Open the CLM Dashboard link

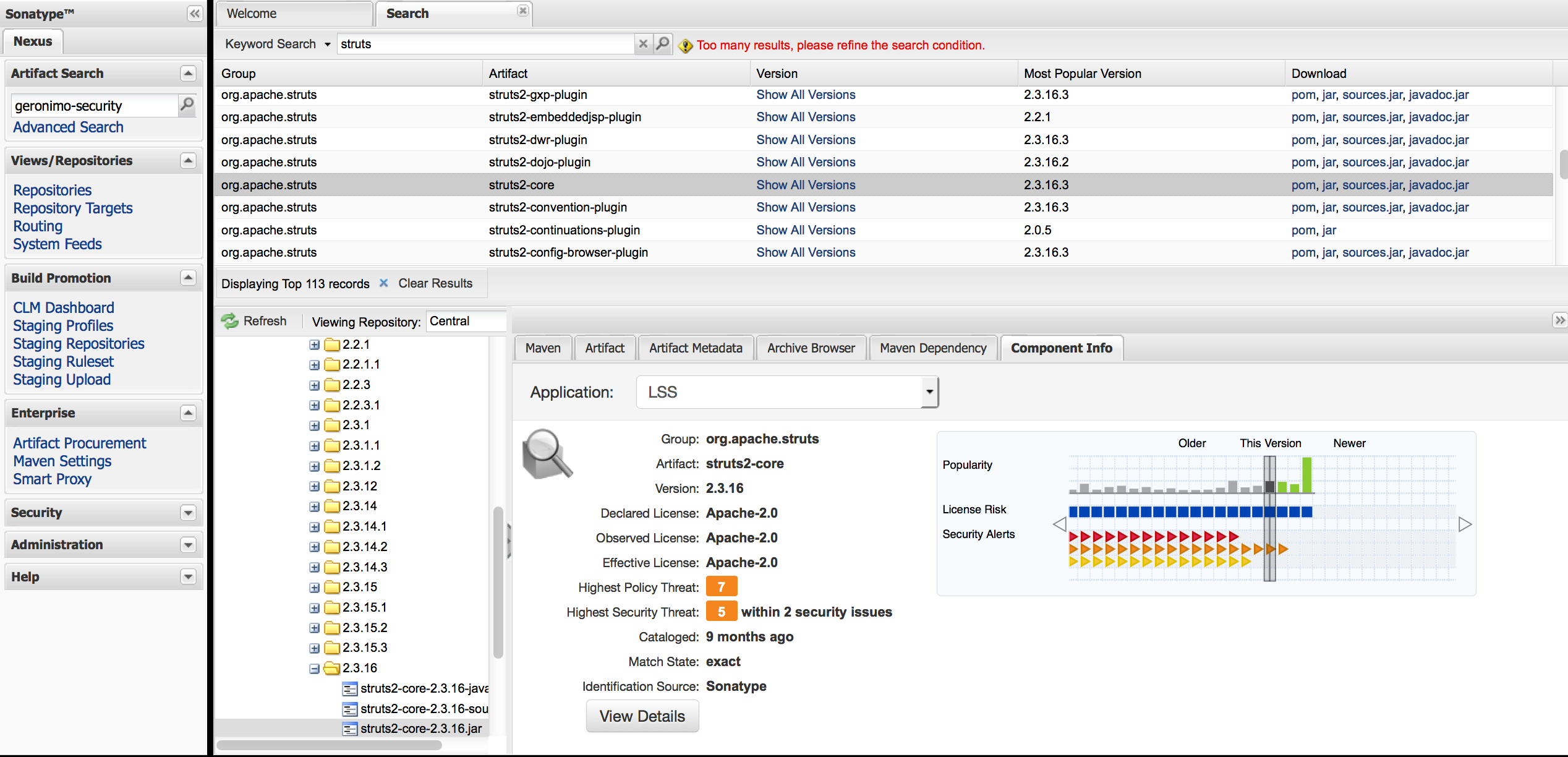point(64,307)
